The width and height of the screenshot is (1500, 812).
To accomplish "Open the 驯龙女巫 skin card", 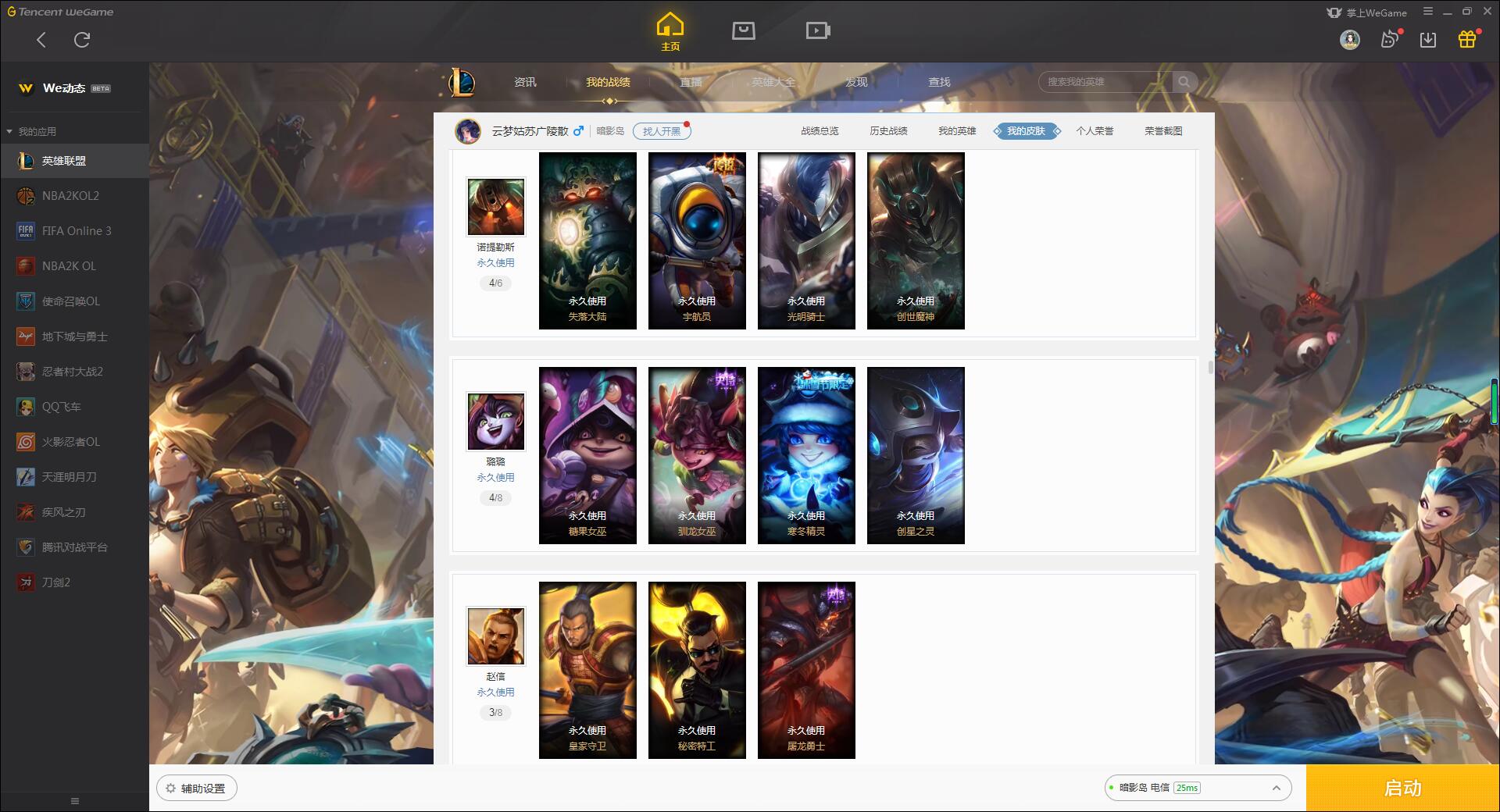I will point(697,455).
